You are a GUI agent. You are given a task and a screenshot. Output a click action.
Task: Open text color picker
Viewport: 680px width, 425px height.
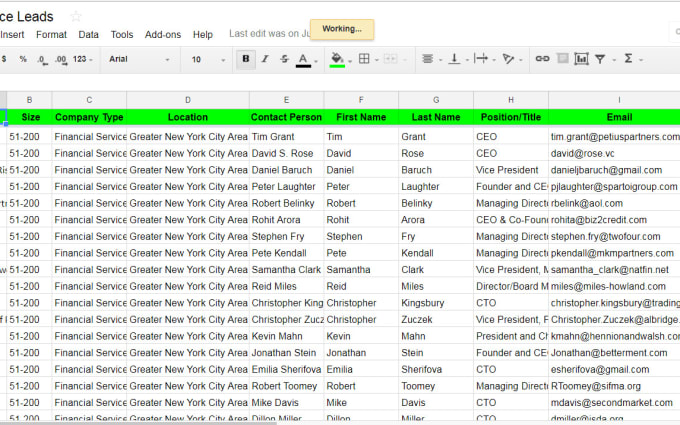coord(303,59)
